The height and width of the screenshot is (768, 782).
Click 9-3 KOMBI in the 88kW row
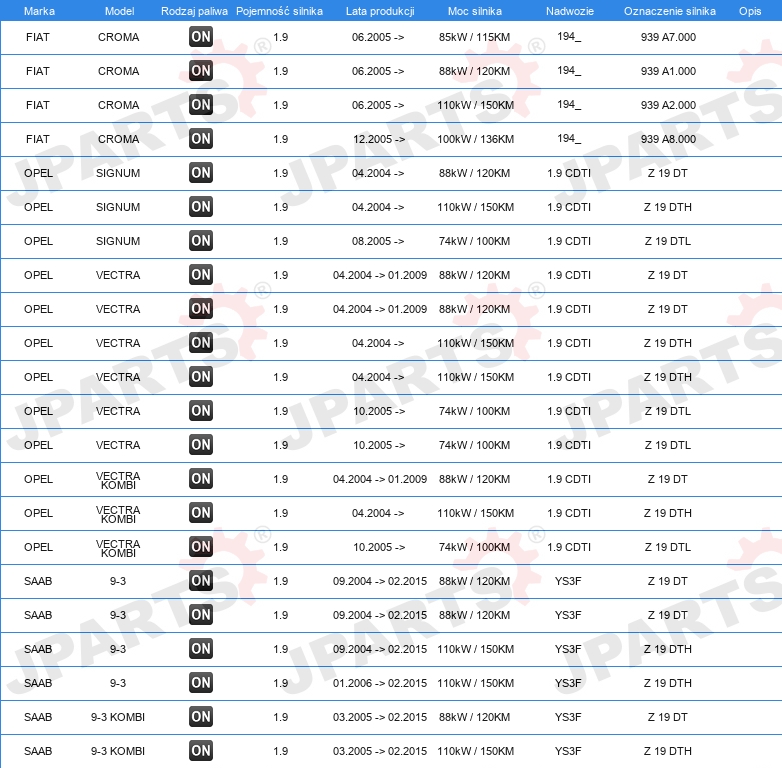click(x=118, y=717)
